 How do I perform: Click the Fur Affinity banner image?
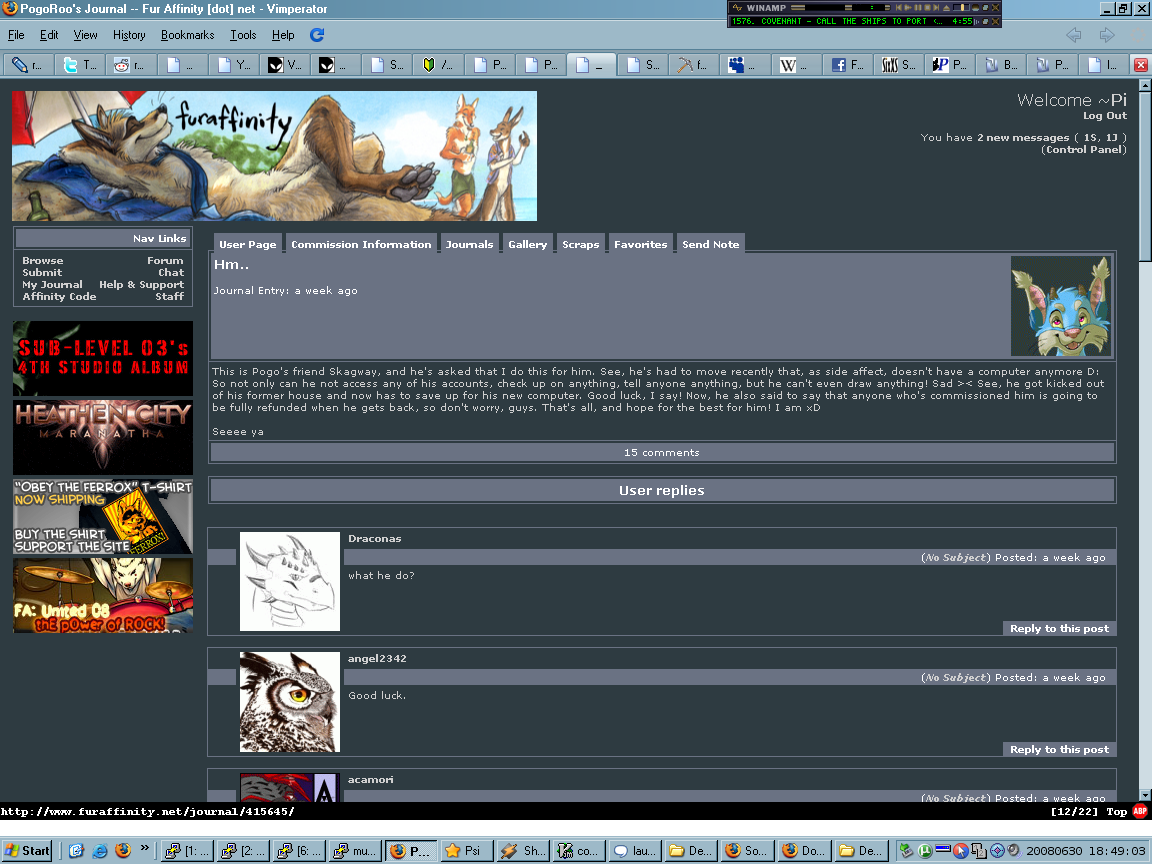click(274, 156)
